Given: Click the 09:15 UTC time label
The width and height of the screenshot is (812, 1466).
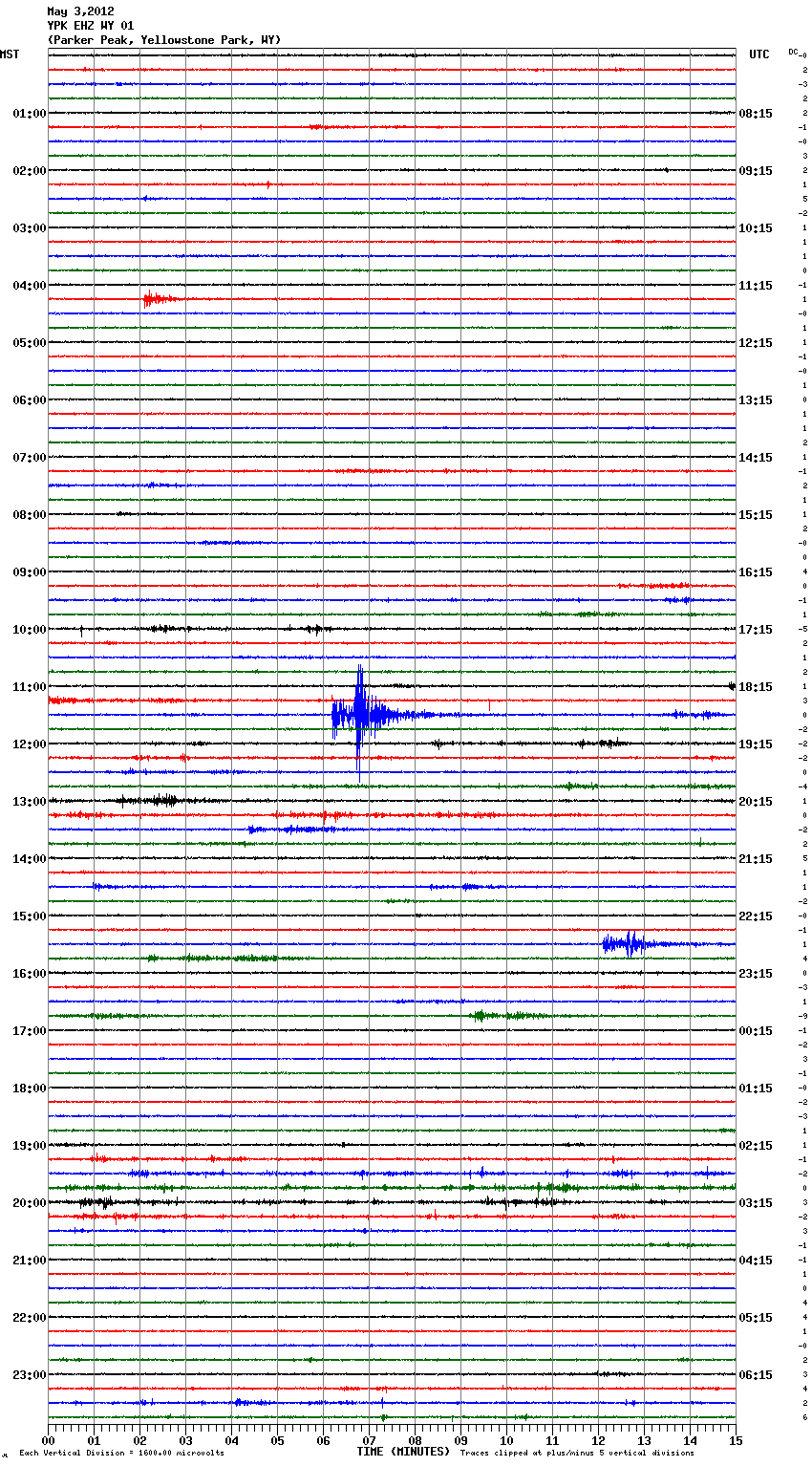Looking at the screenshot, I should (756, 170).
